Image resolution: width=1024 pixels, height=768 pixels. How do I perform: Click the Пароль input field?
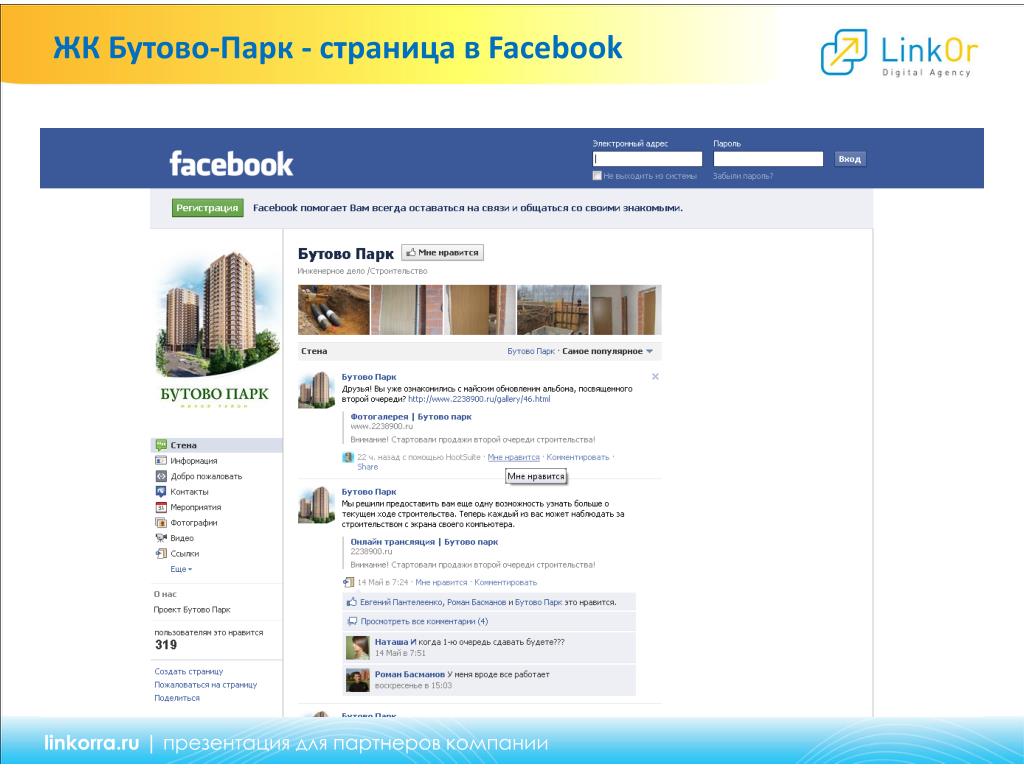click(768, 159)
